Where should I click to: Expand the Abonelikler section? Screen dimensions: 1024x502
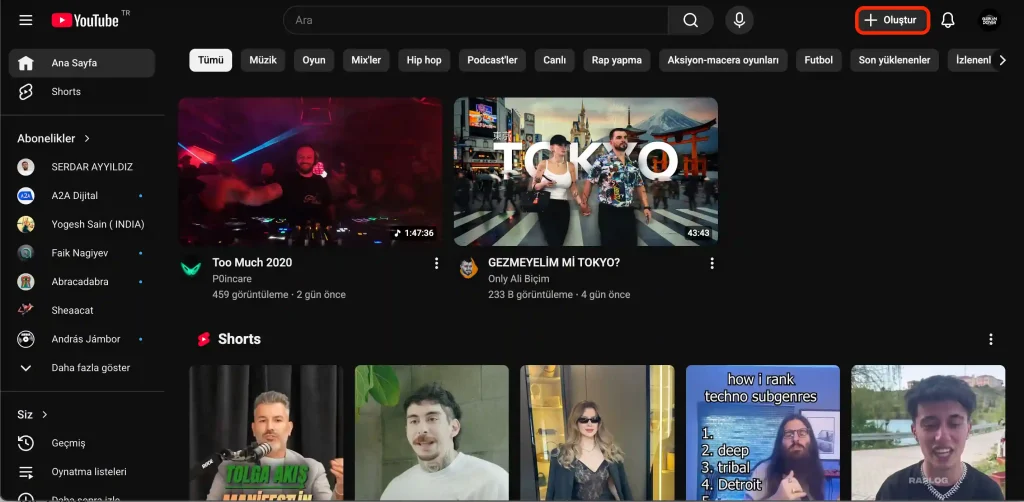(x=54, y=138)
